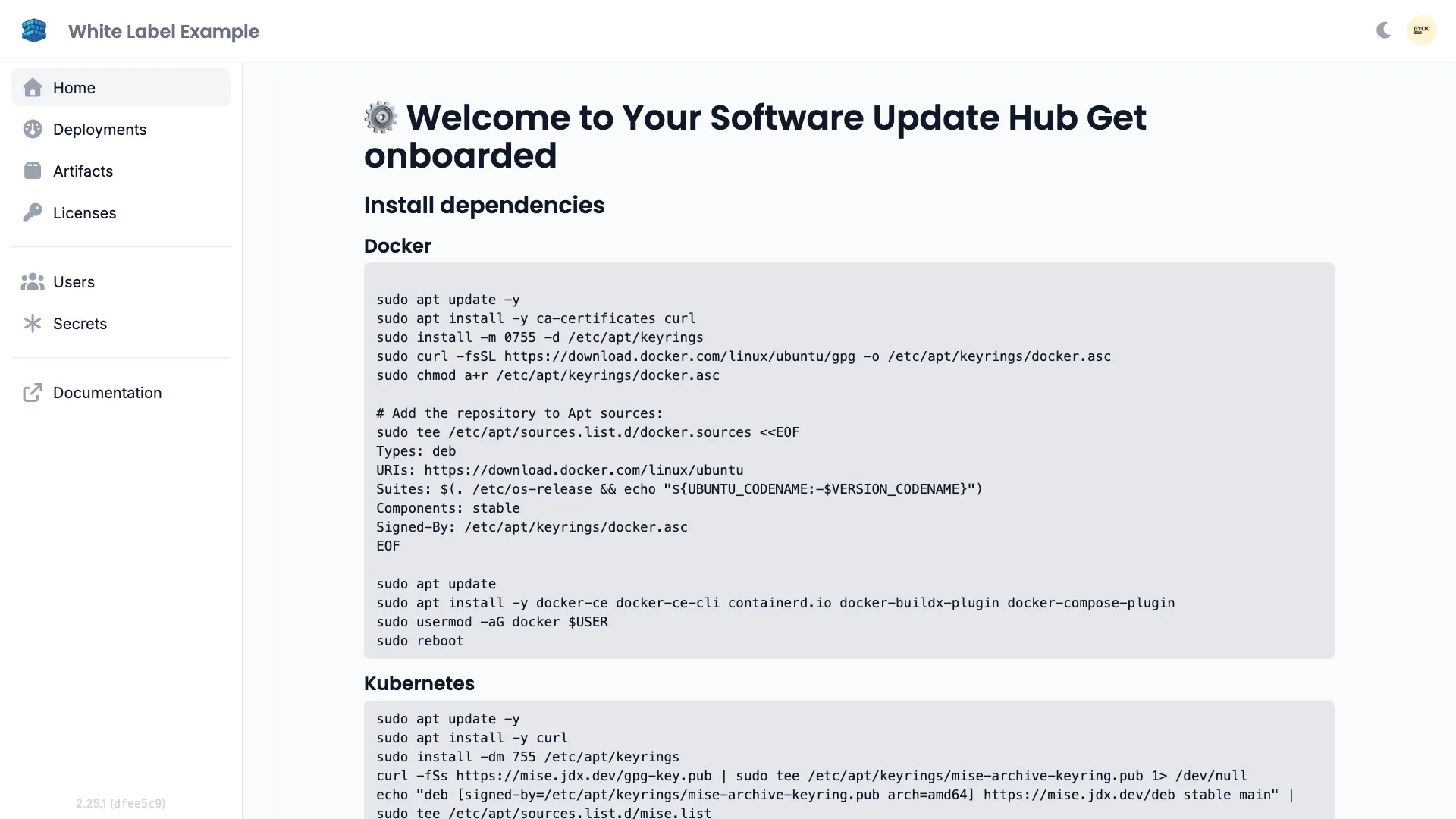Click comment '# Add the repository to Apt sources:'
The height and width of the screenshot is (819, 1456).
[x=519, y=413]
